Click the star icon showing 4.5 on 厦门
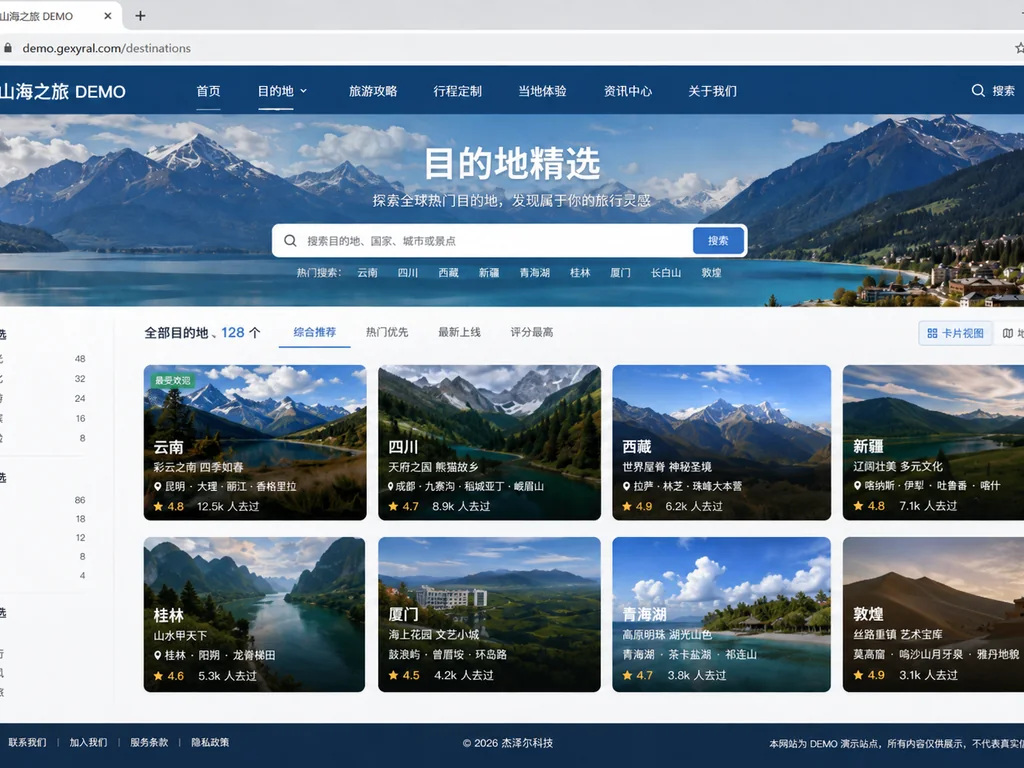1024x768 pixels. 393,675
